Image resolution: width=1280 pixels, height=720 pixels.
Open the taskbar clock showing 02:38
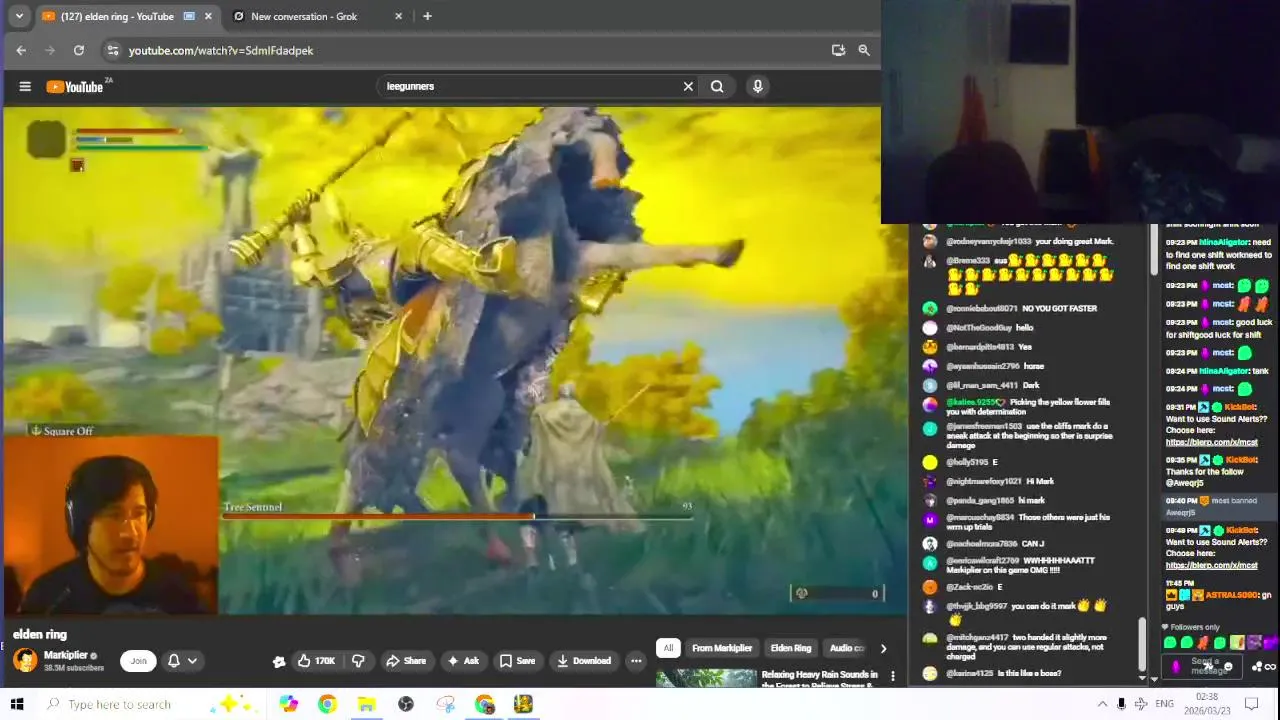click(x=1207, y=704)
